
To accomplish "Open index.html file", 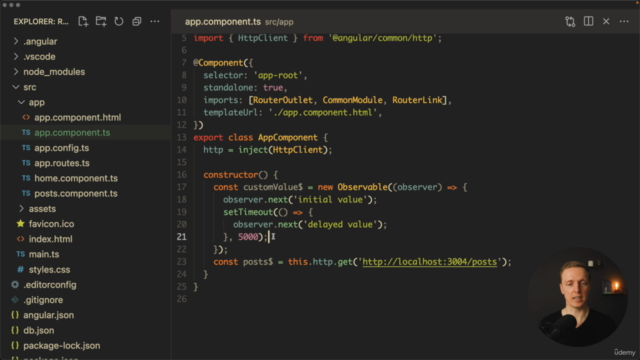I will pyautogui.click(x=50, y=239).
